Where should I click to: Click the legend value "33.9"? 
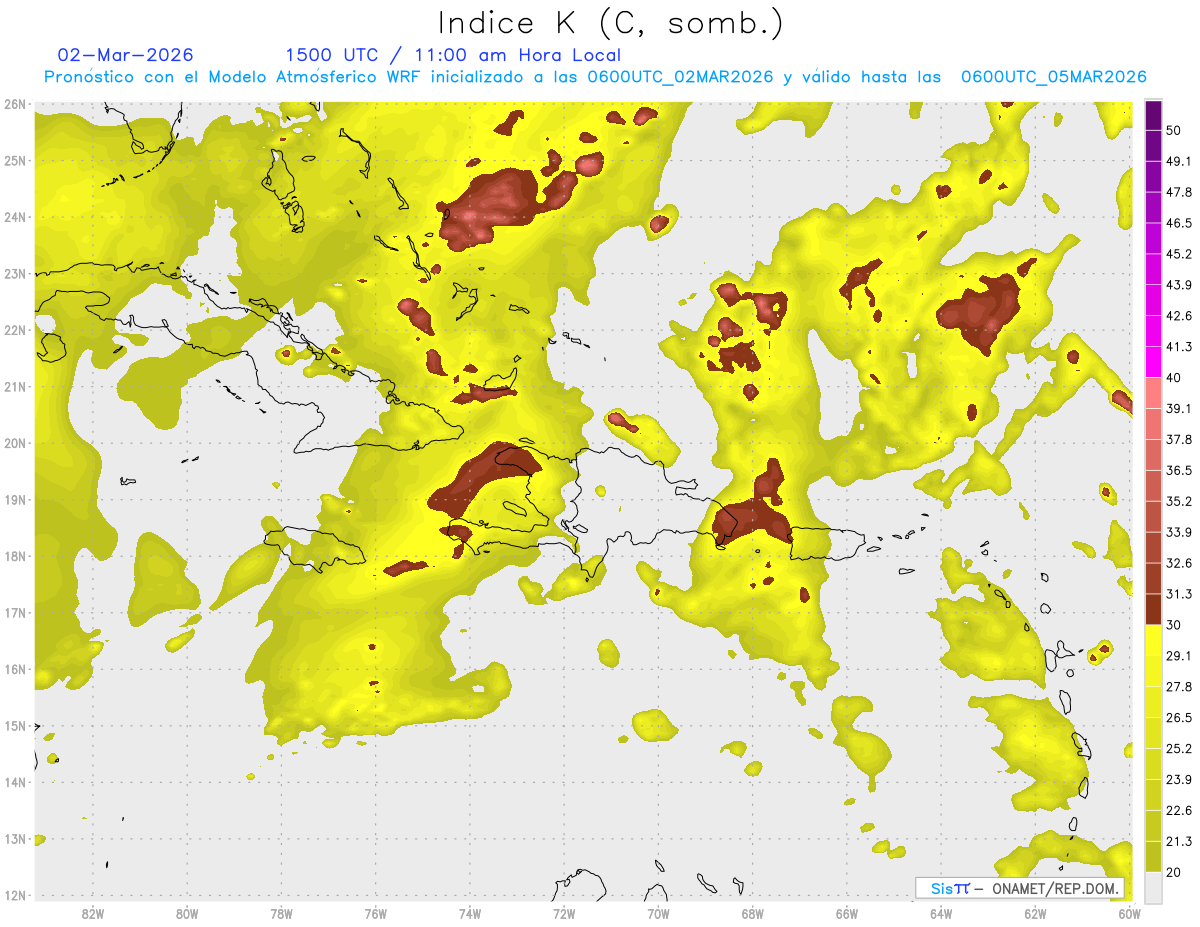(x=1179, y=532)
